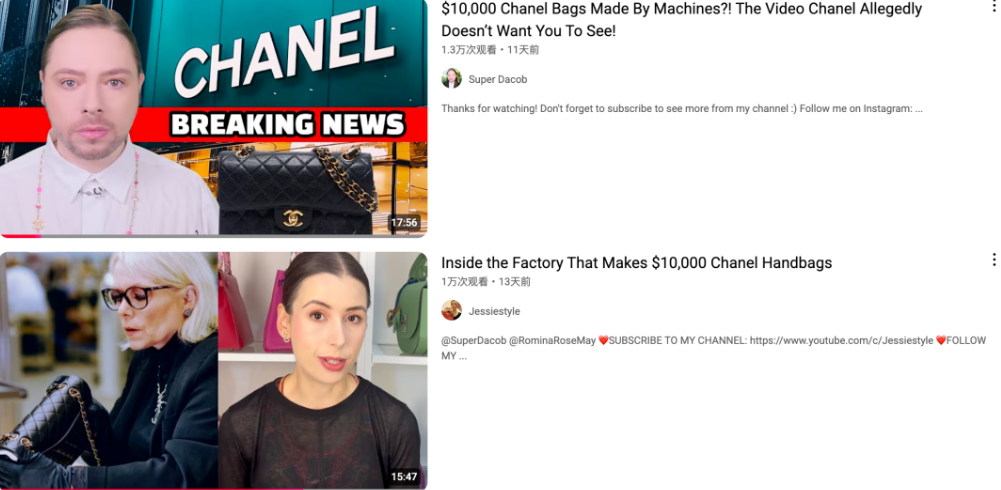
Task: Visit the Jessiestyle channel name link
Action: (494, 311)
